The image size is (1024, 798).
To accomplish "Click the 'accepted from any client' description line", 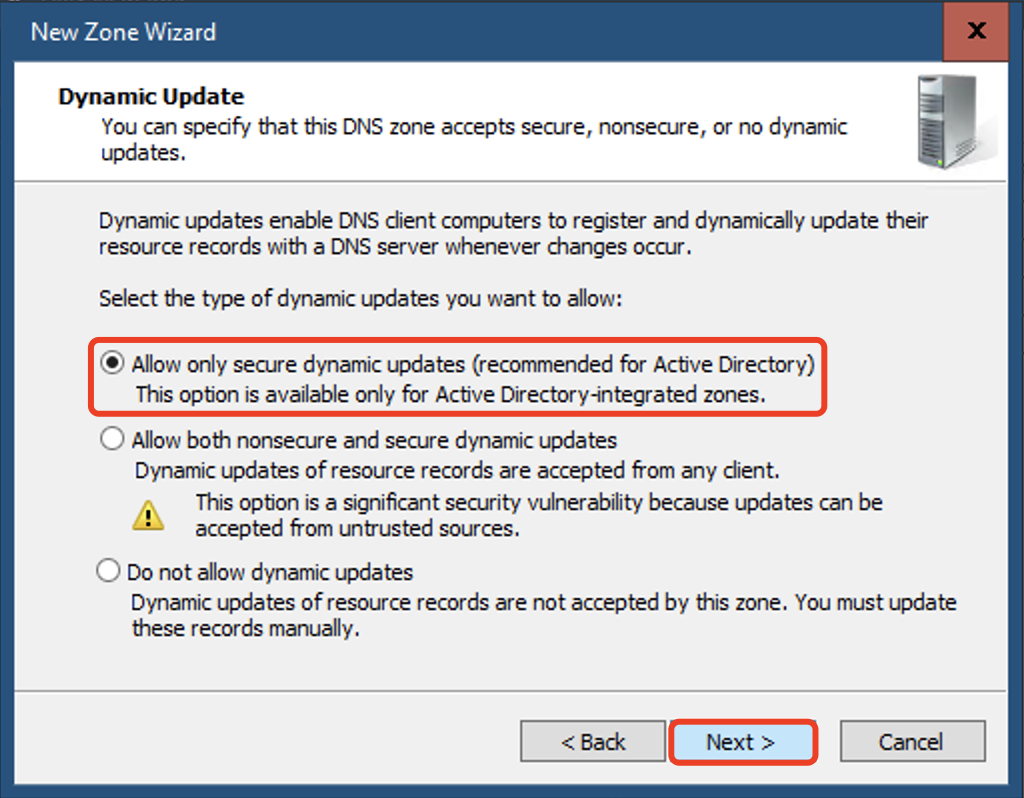I will point(457,470).
